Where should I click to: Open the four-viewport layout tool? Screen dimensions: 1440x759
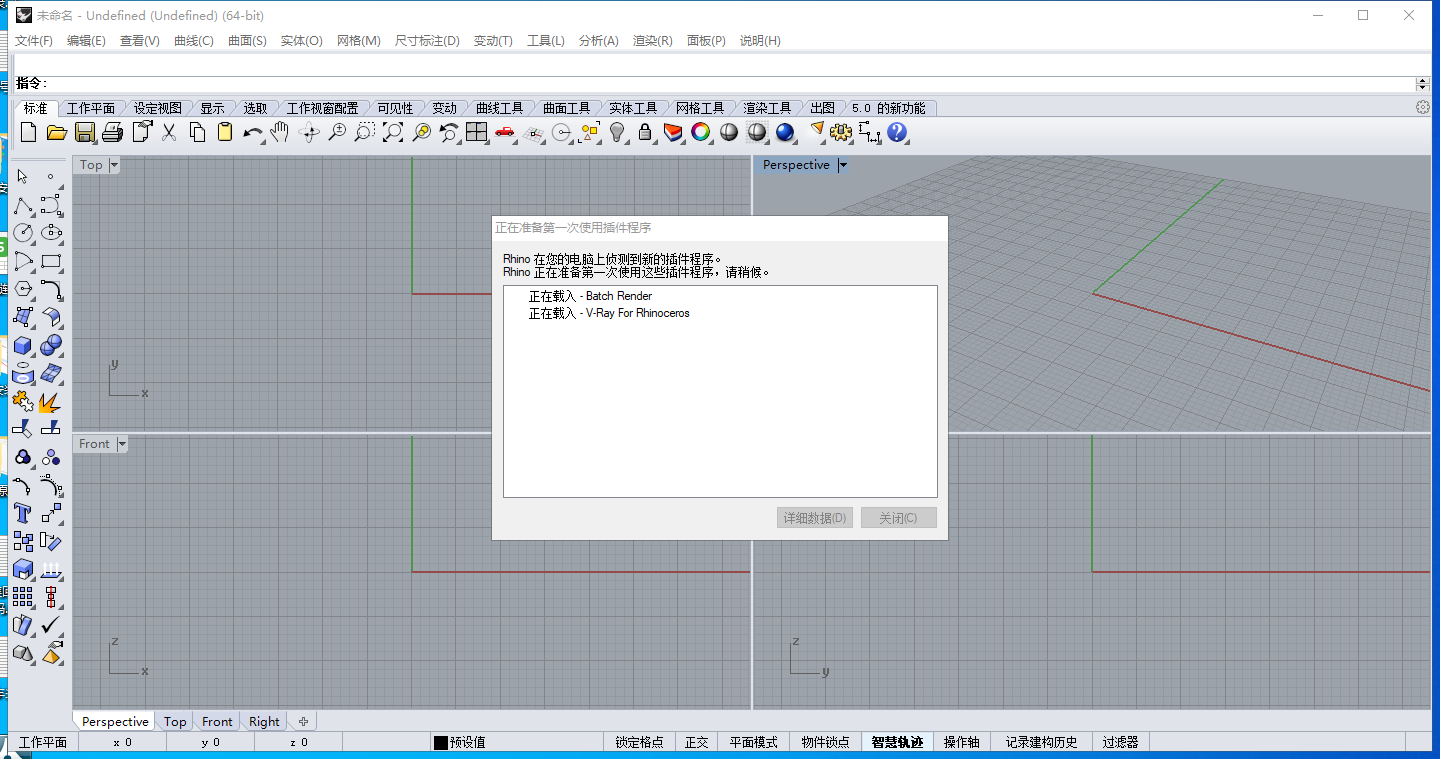click(476, 132)
